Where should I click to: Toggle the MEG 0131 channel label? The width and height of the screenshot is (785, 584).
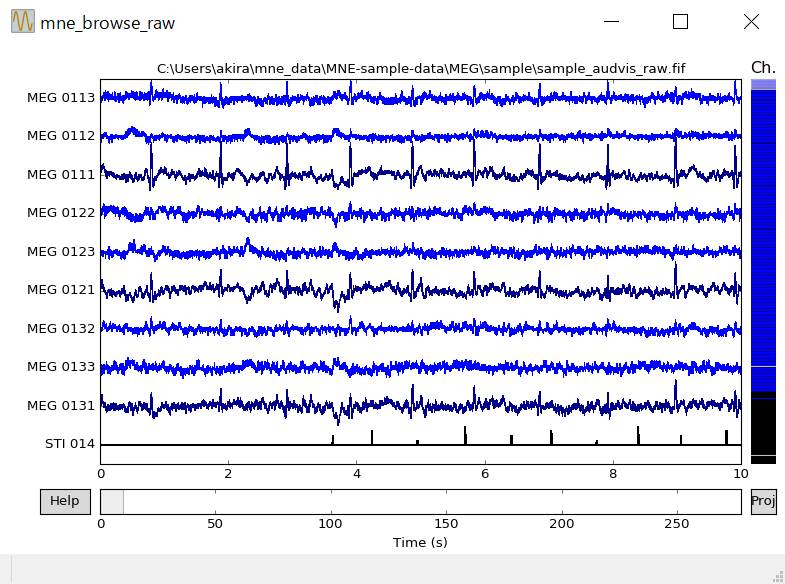point(61,406)
